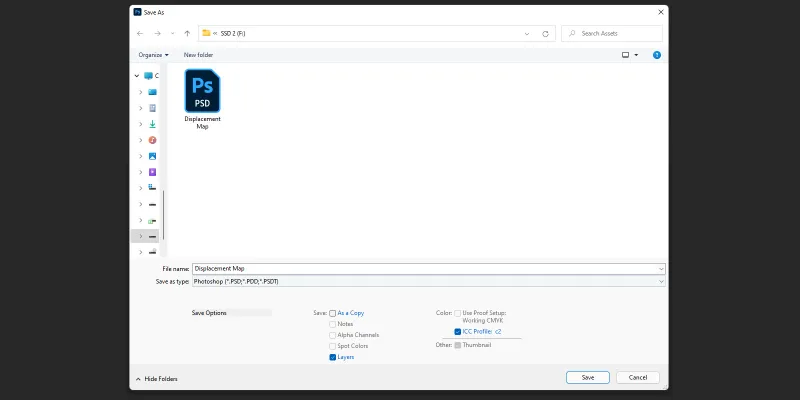Screen dimensions: 800x400
Task: Click the search magnifier icon
Action: 572,33
